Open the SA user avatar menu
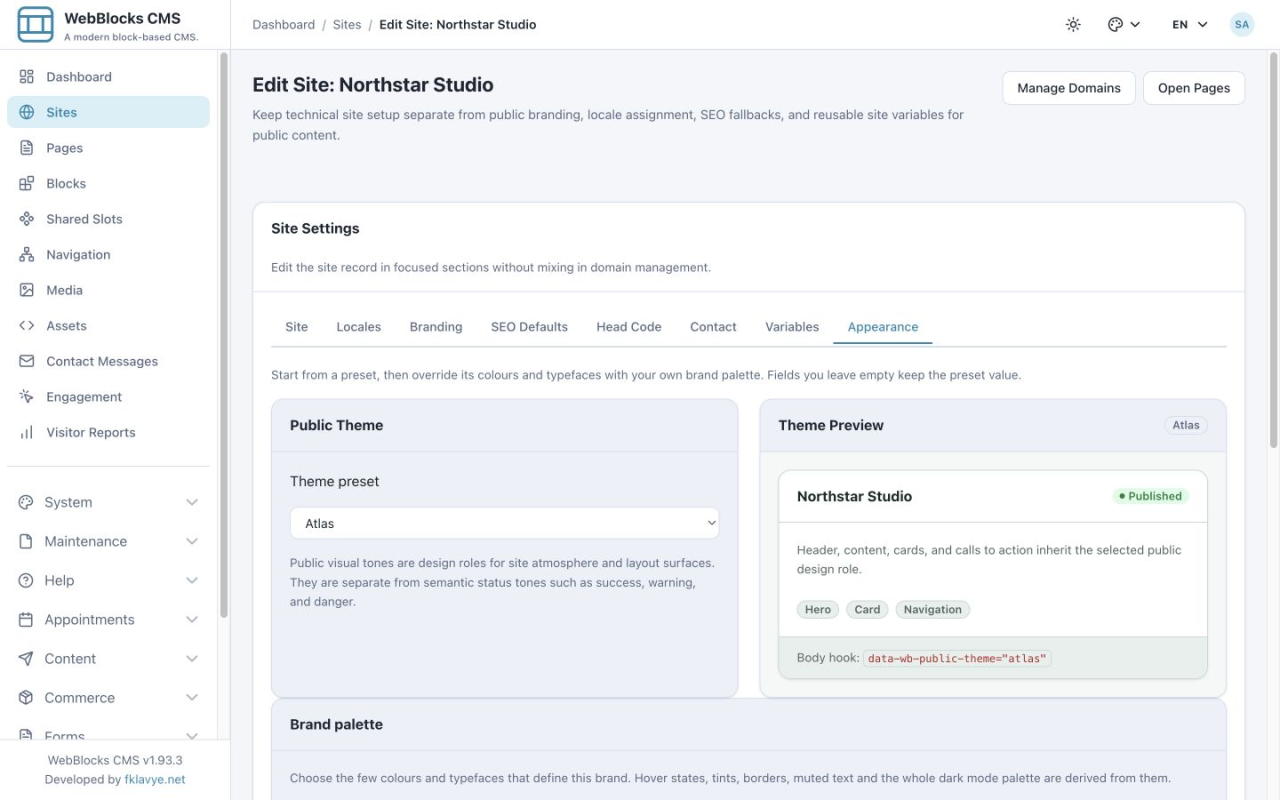This screenshot has height=800, width=1280. (x=1242, y=24)
